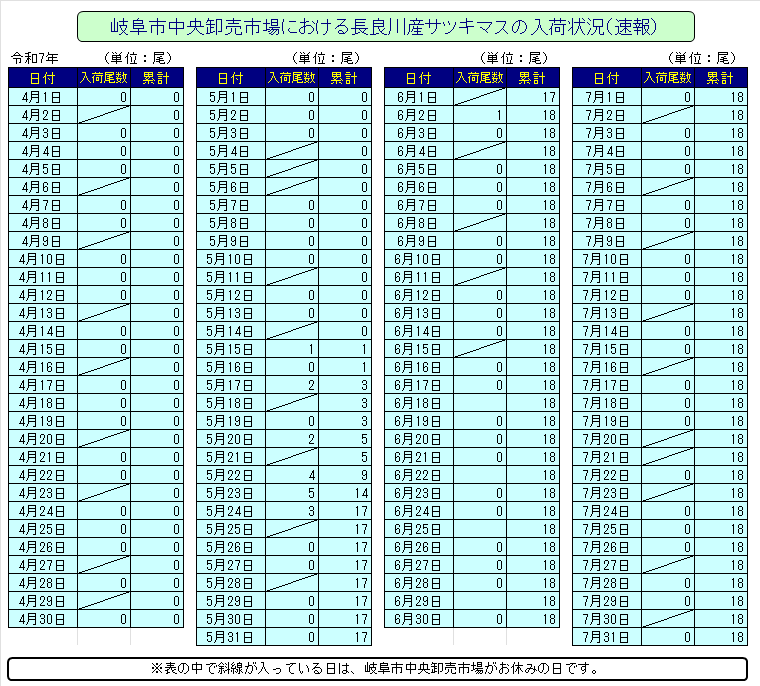
Task: Select the 5月31日 date cell
Action: pyautogui.click(x=229, y=637)
